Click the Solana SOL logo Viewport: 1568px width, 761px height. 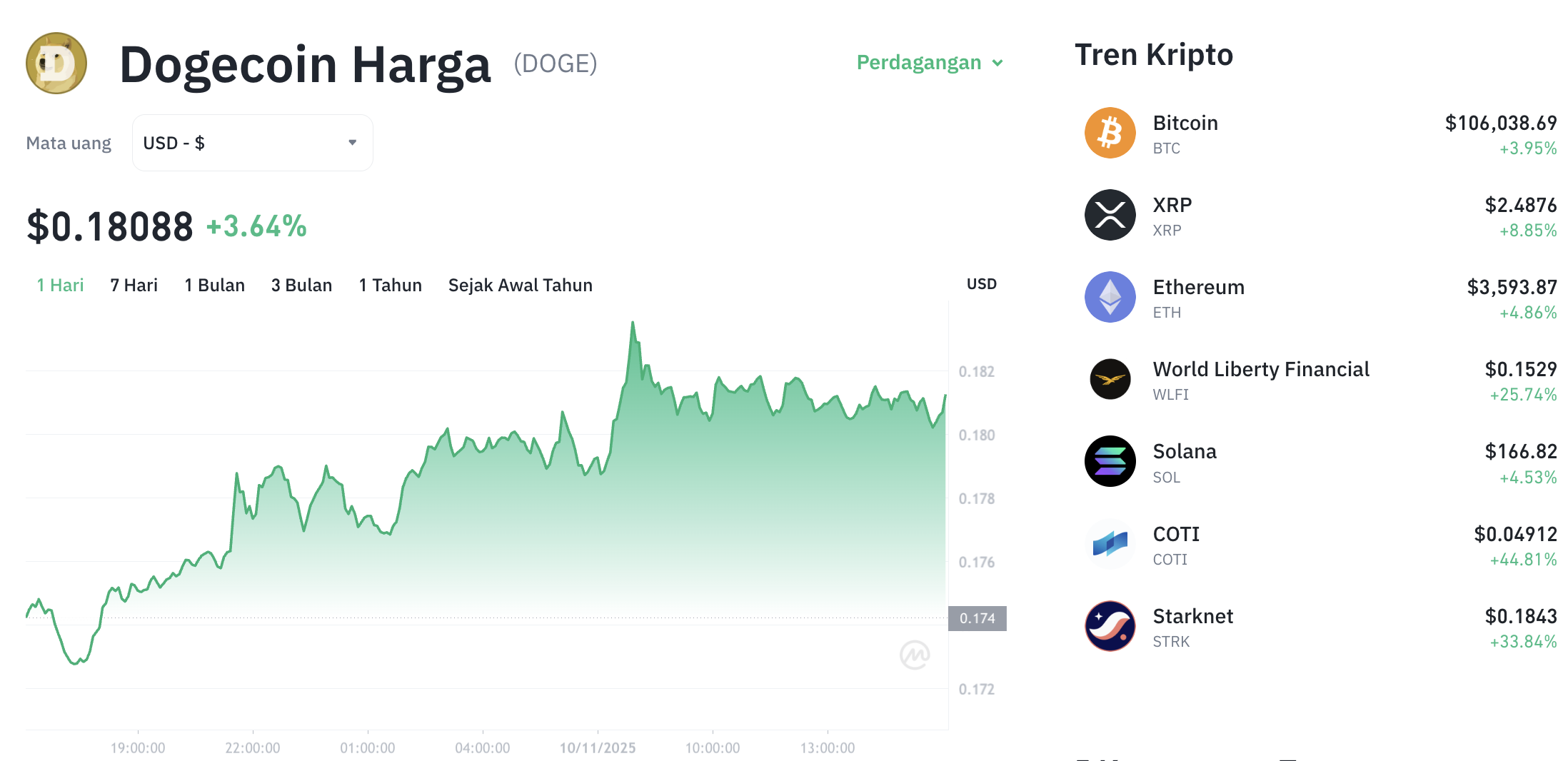pos(1110,461)
